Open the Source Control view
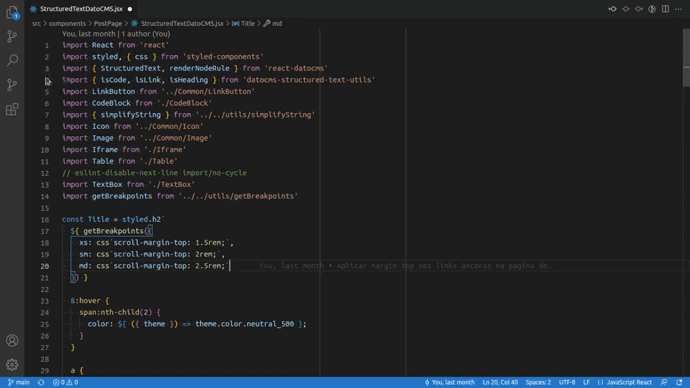Screen dimensions: 690x388 click(x=12, y=36)
